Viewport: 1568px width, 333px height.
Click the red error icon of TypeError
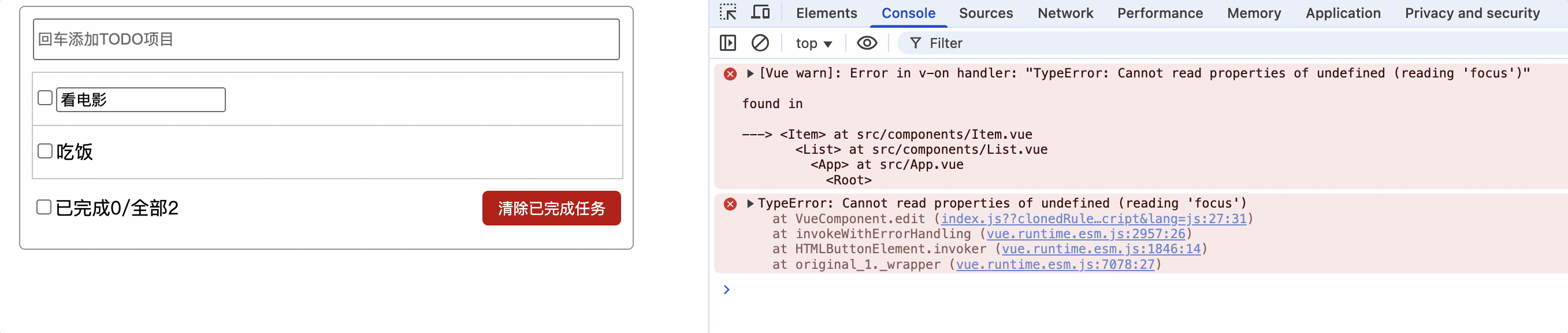click(x=730, y=204)
